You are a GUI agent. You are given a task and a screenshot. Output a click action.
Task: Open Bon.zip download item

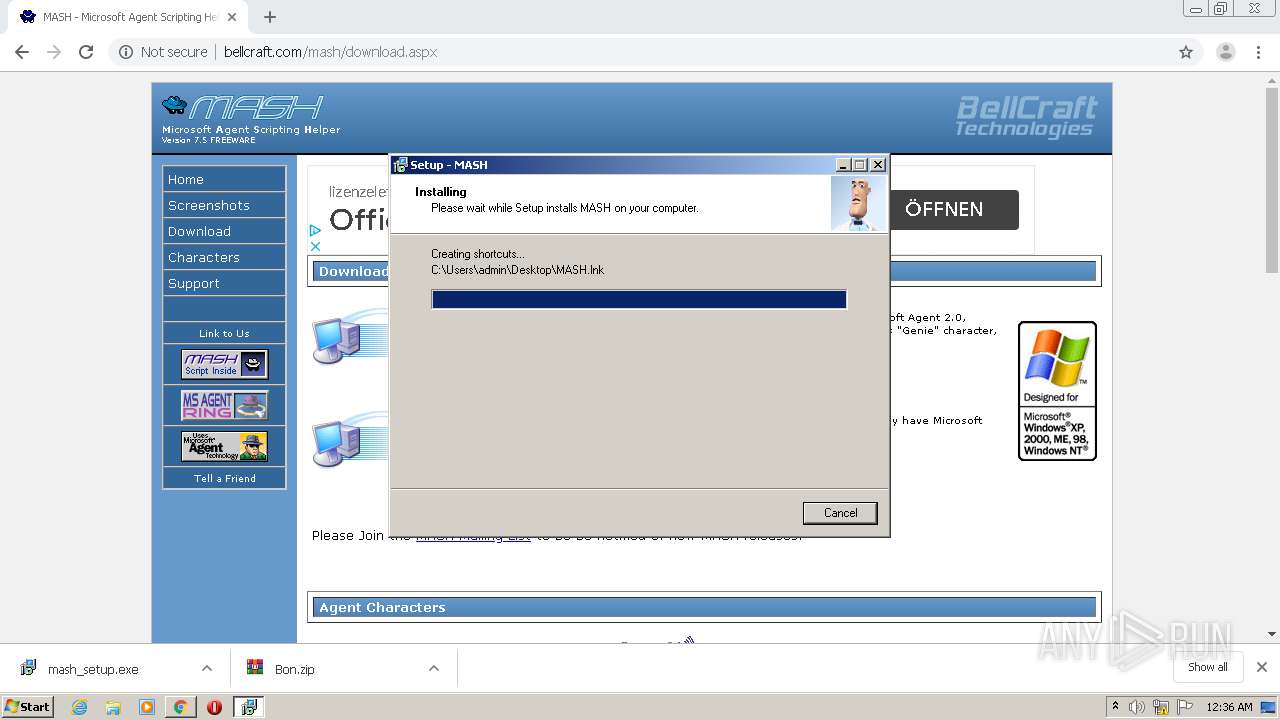pos(294,669)
